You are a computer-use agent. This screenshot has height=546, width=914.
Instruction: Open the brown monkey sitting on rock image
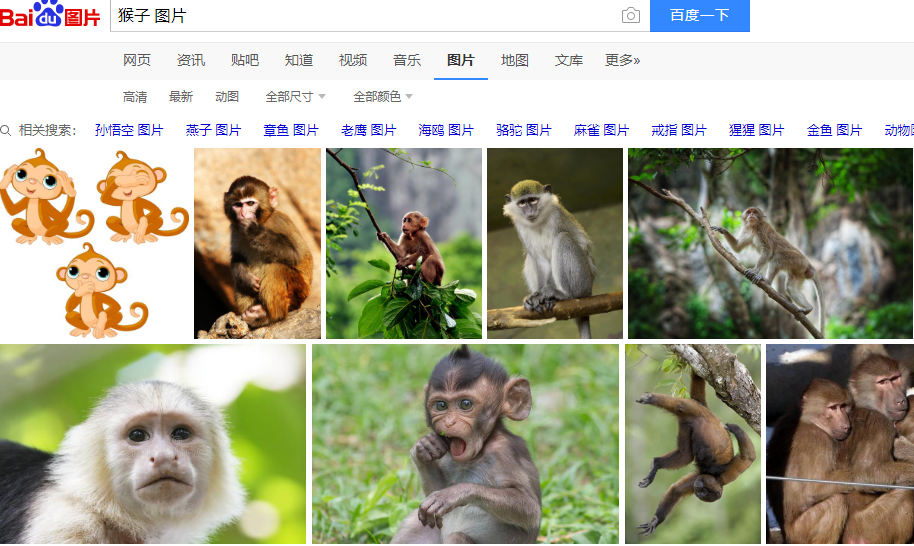pos(257,244)
